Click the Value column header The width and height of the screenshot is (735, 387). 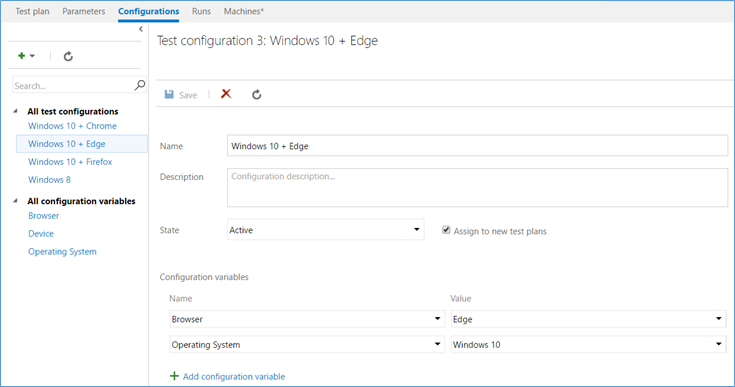pyautogui.click(x=461, y=298)
